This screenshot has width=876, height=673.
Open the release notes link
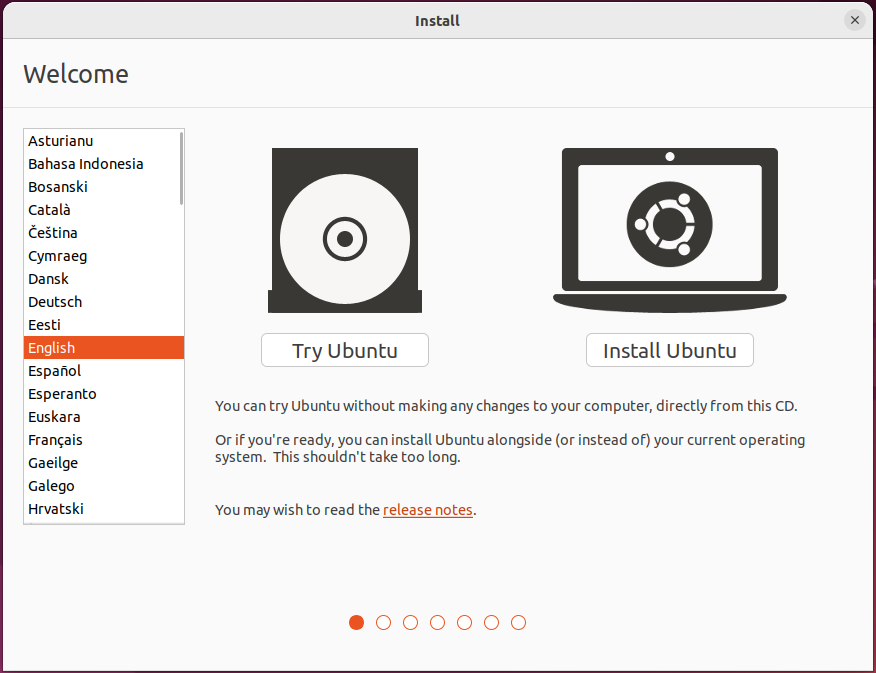pos(427,510)
